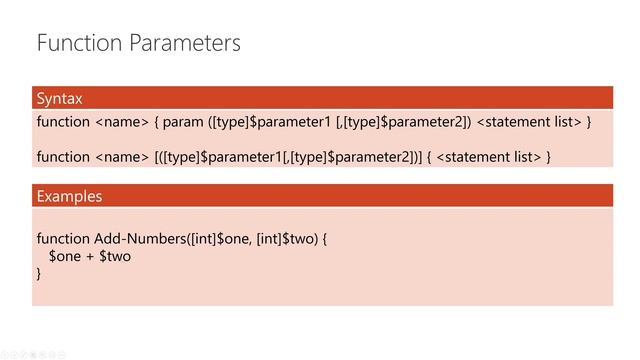Click the Add-Numbers function declaration line
The height and width of the screenshot is (360, 640).
(182, 239)
